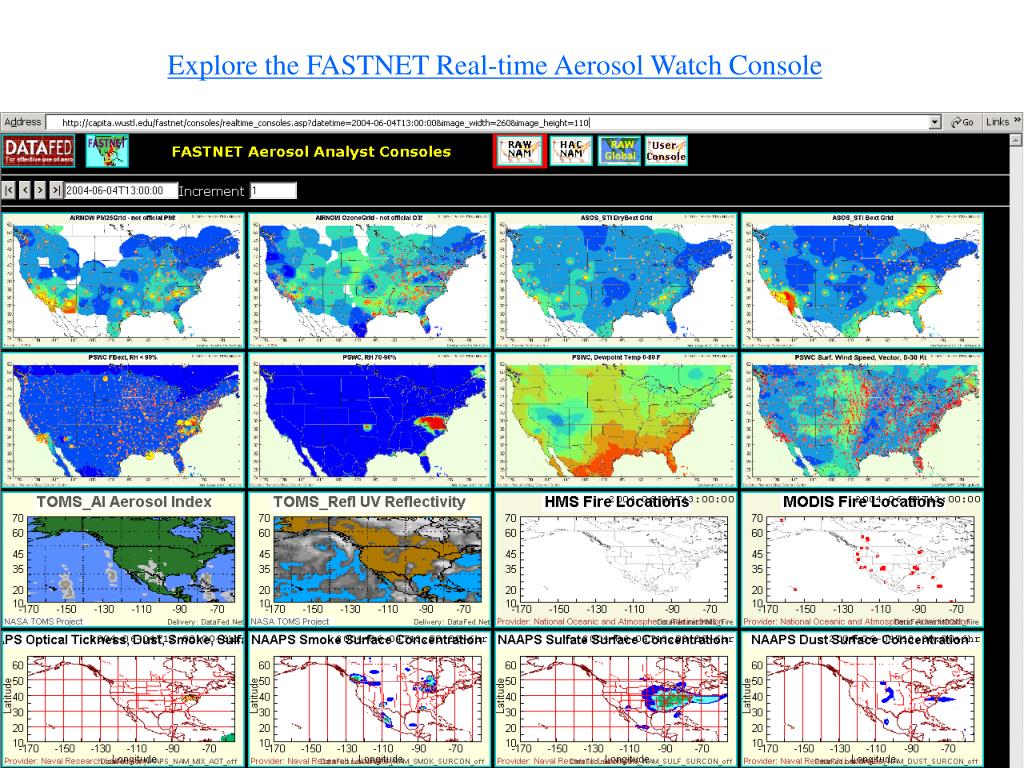Open the NAAPS Dust Surface Concentration map

tap(862, 699)
